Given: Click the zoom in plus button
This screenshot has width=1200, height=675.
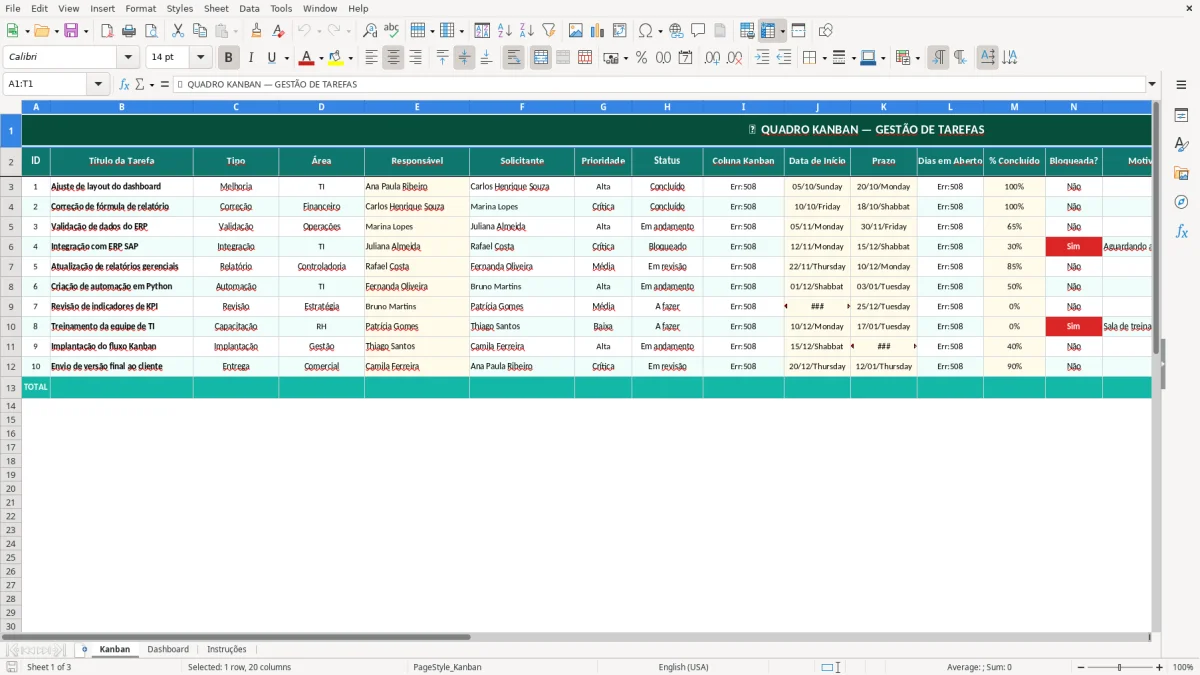Looking at the screenshot, I should [x=1160, y=667].
